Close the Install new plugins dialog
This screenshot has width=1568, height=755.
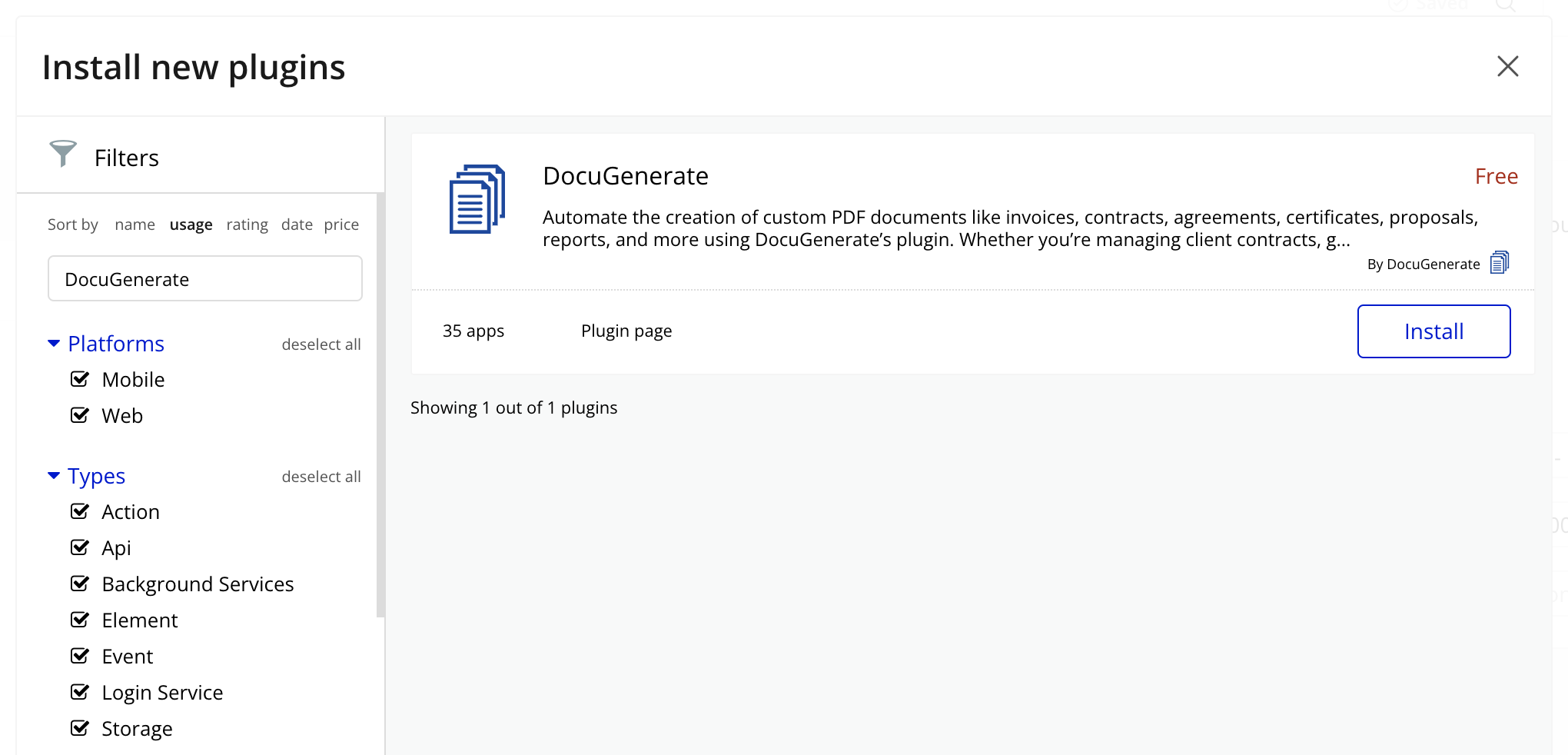point(1507,67)
